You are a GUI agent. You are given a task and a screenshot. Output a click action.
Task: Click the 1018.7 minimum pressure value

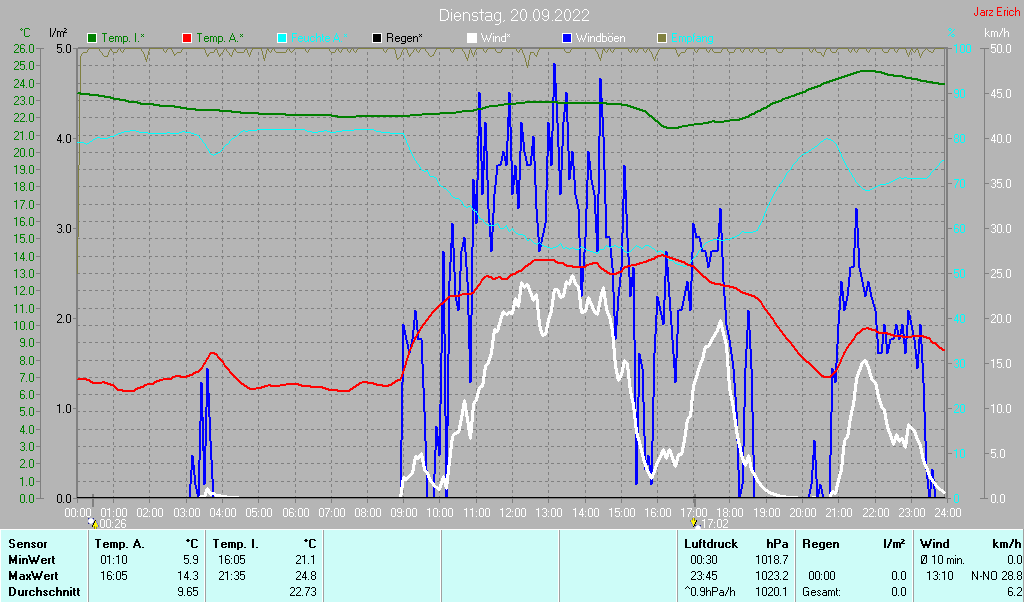773,560
